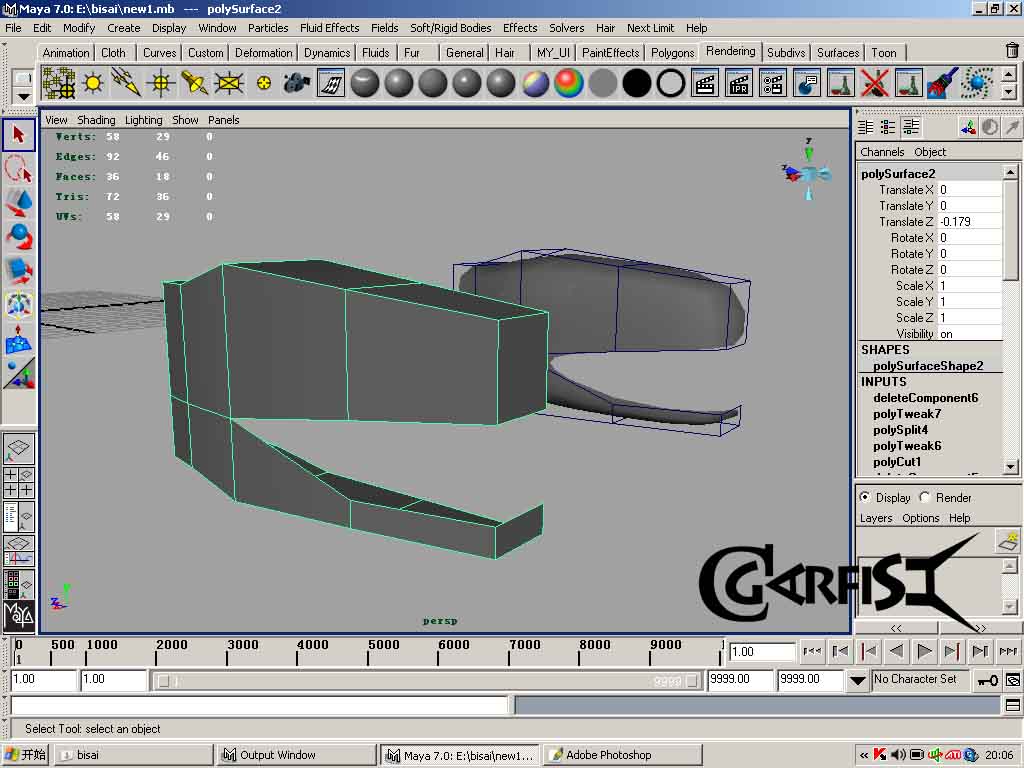Delete shelf item with the trash icon
Image resolution: width=1024 pixels, height=768 pixels.
pos(1012,50)
